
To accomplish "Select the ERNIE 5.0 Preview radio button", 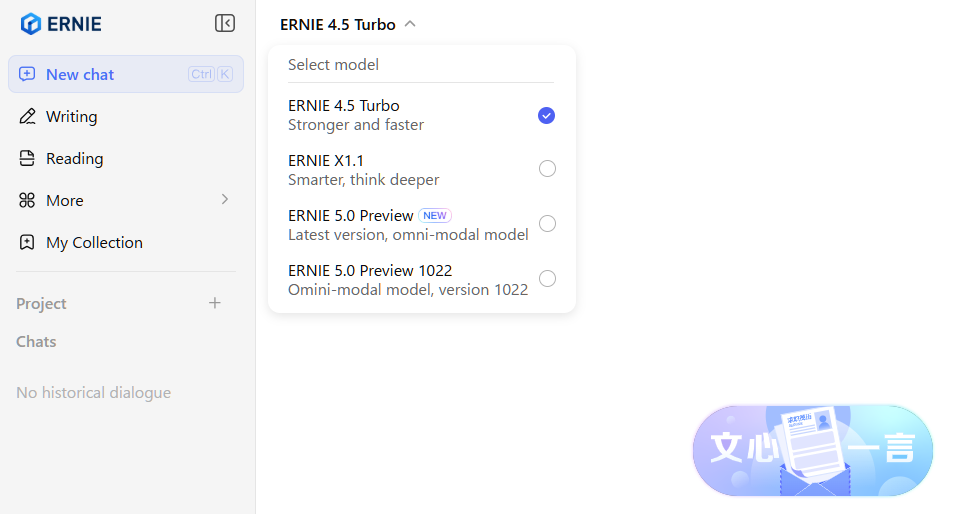I will pos(547,223).
